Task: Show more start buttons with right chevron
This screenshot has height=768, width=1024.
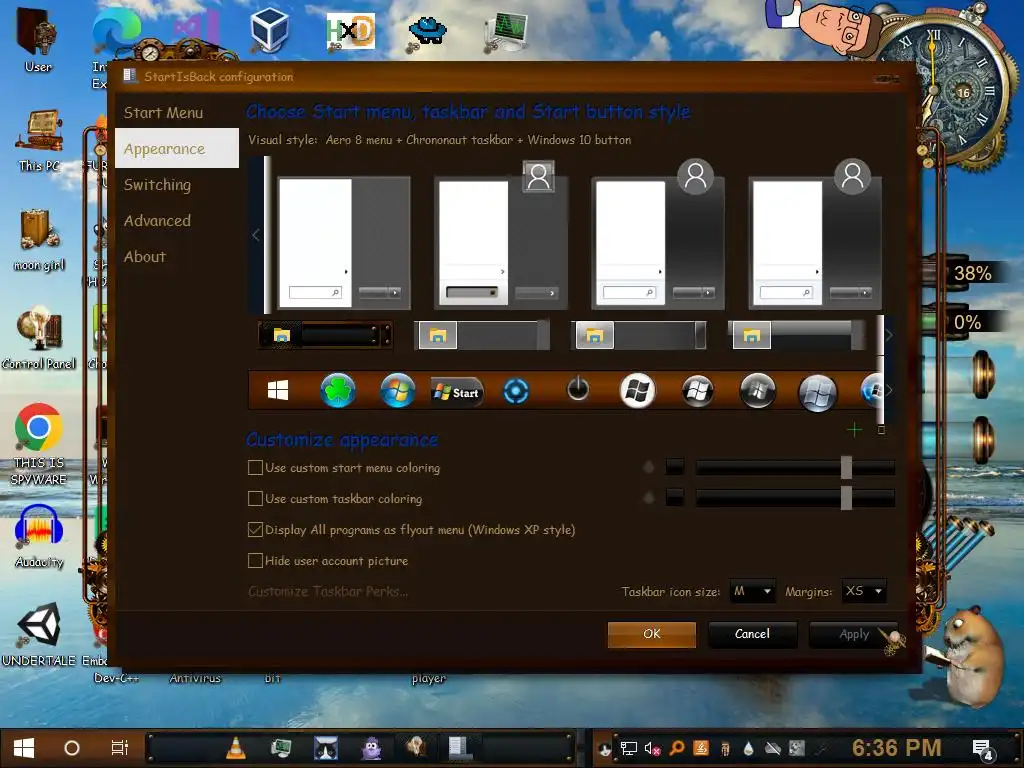Action: tap(889, 391)
